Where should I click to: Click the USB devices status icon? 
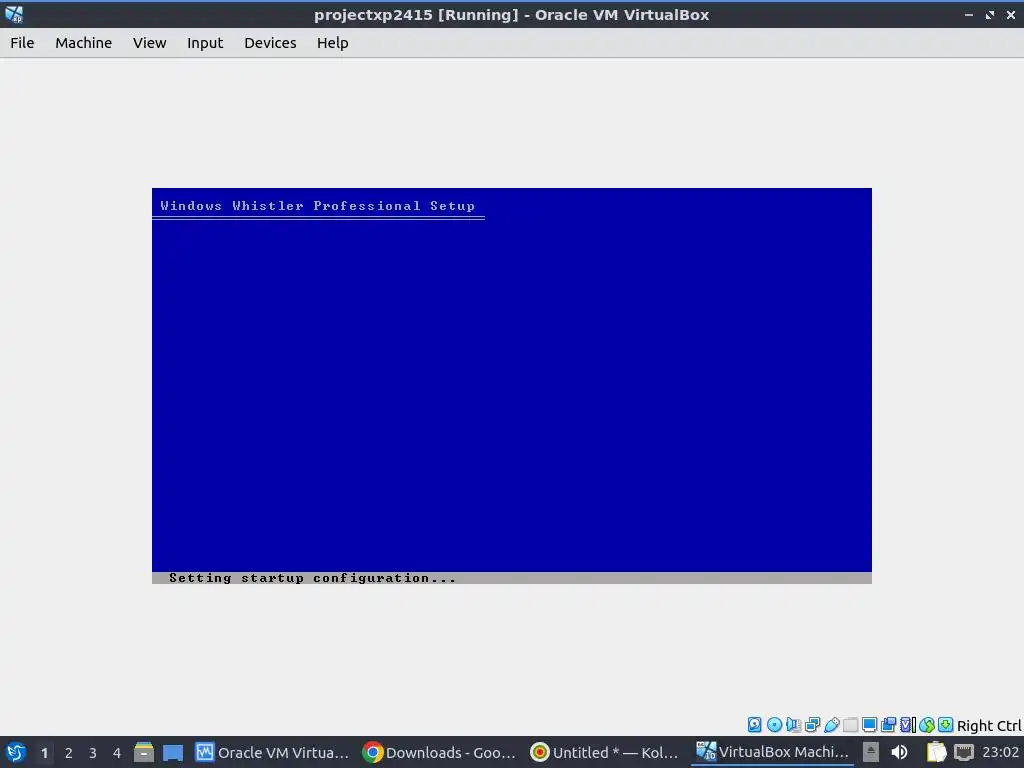coord(831,724)
